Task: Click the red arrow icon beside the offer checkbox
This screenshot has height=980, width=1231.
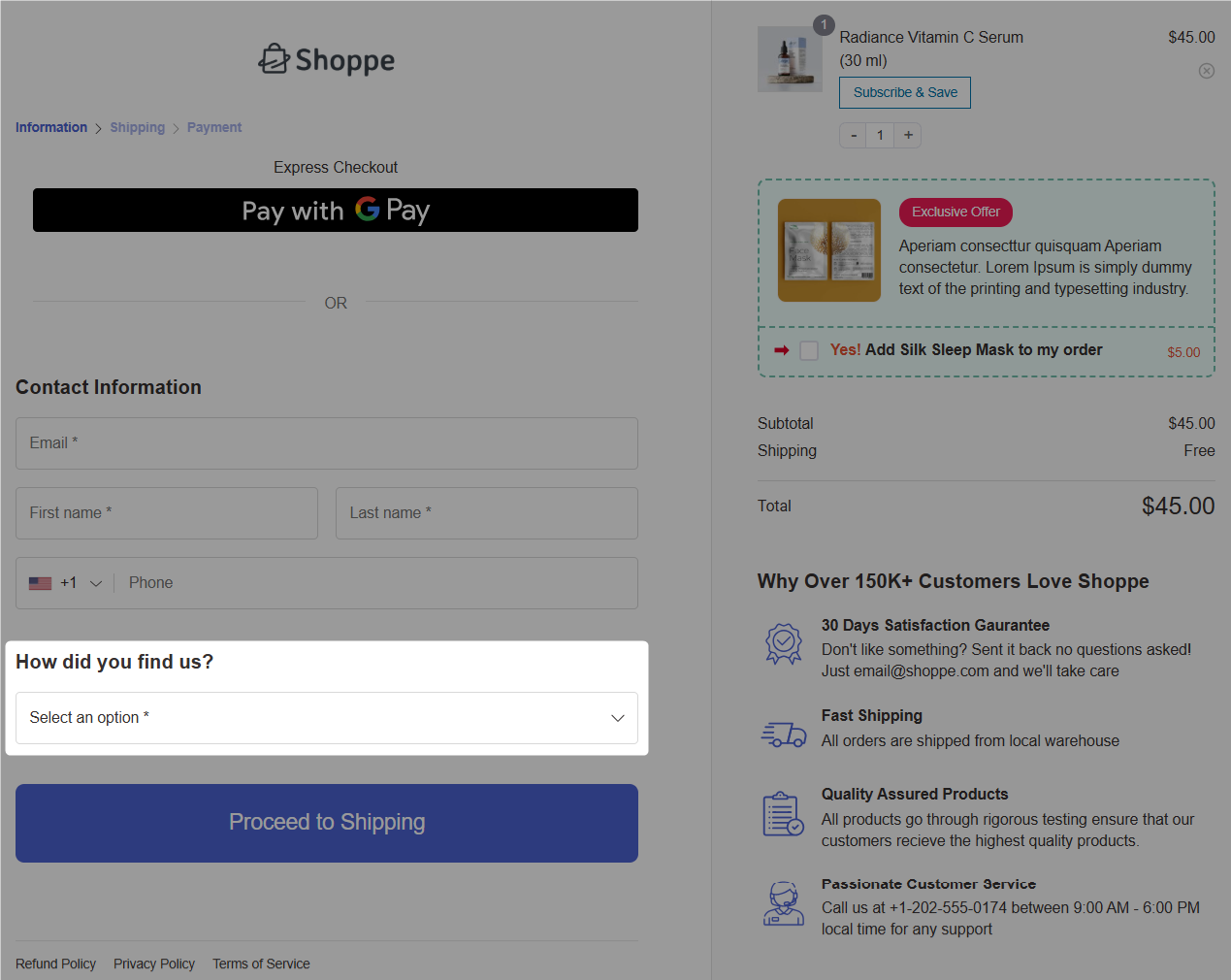Action: tap(782, 350)
